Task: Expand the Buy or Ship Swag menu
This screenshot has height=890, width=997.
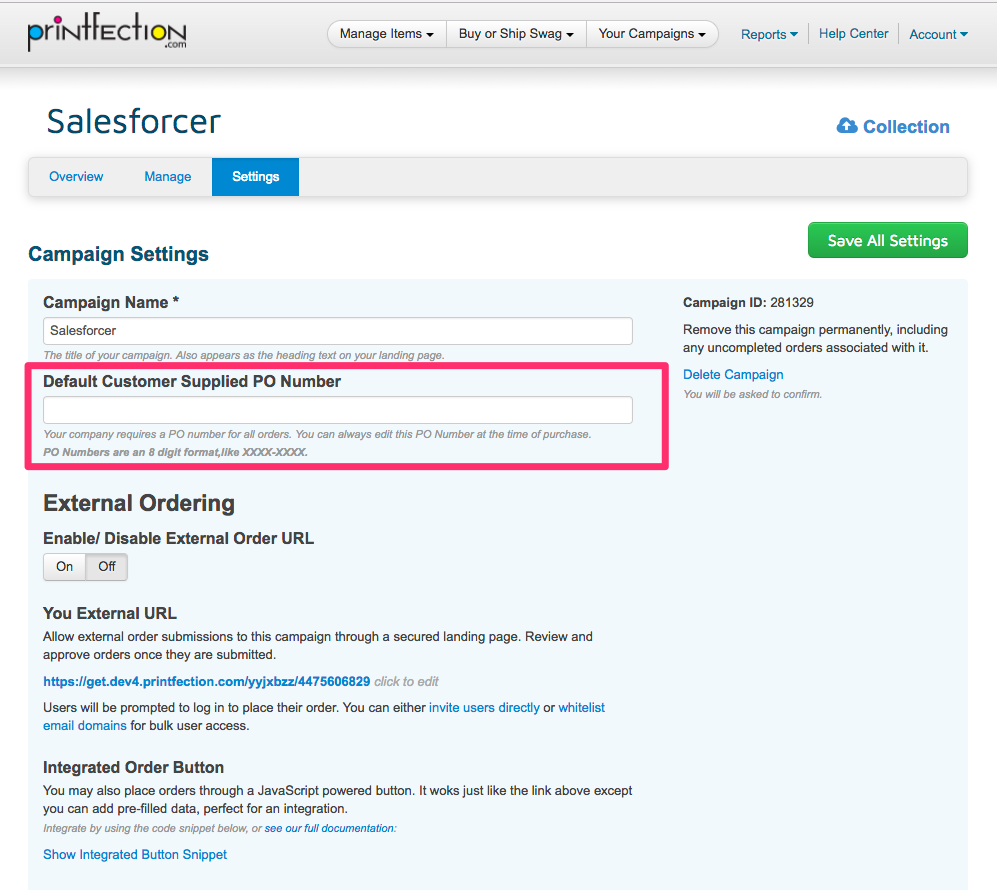Action: 516,34
